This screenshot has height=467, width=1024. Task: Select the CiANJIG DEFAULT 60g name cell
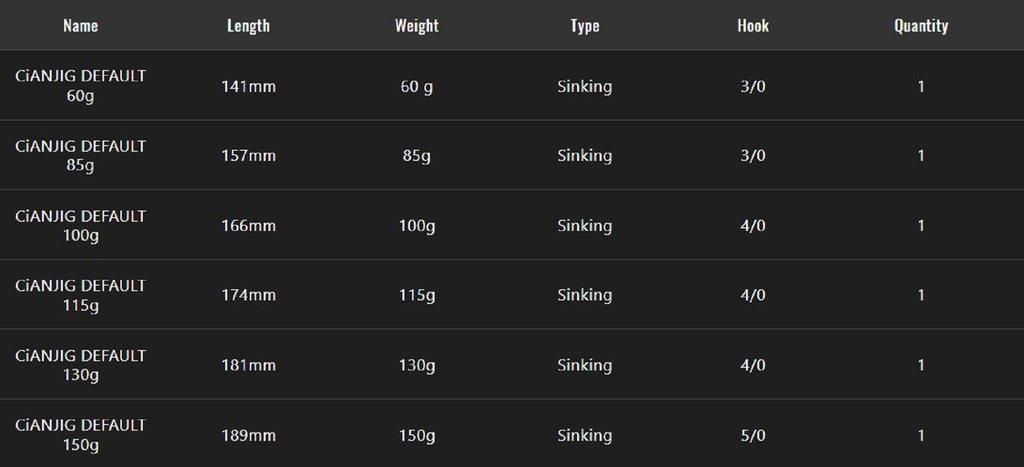tap(80, 86)
